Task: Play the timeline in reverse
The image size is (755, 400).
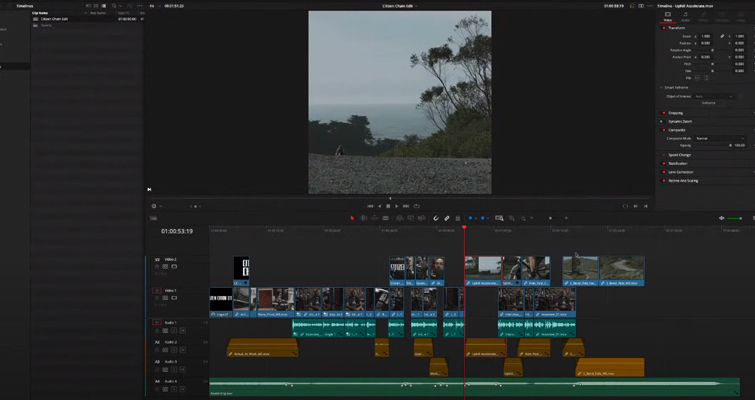Action: [x=379, y=206]
